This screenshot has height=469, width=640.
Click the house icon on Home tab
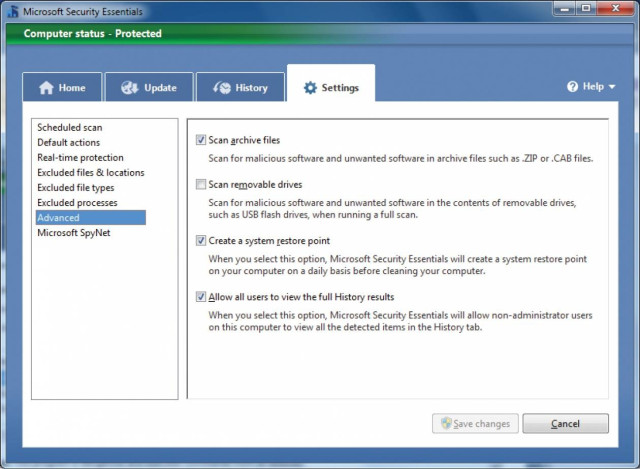[x=46, y=87]
